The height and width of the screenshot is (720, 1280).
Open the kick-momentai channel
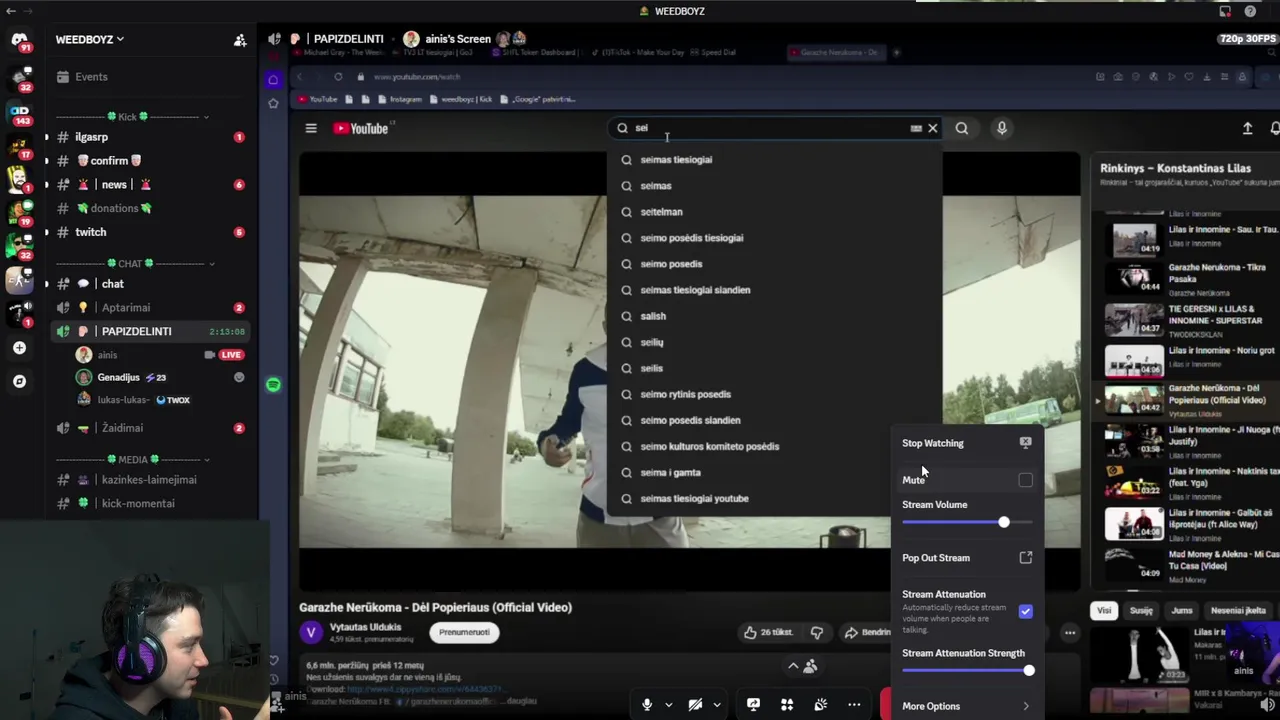[151, 504]
